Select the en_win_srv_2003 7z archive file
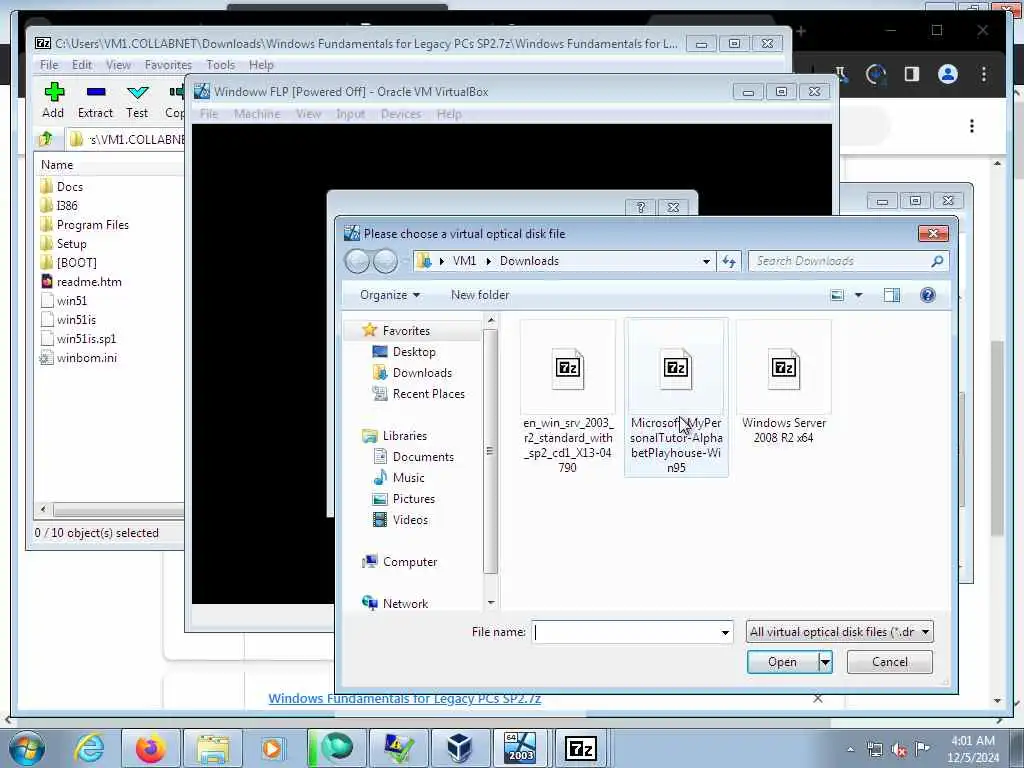 pyautogui.click(x=568, y=397)
